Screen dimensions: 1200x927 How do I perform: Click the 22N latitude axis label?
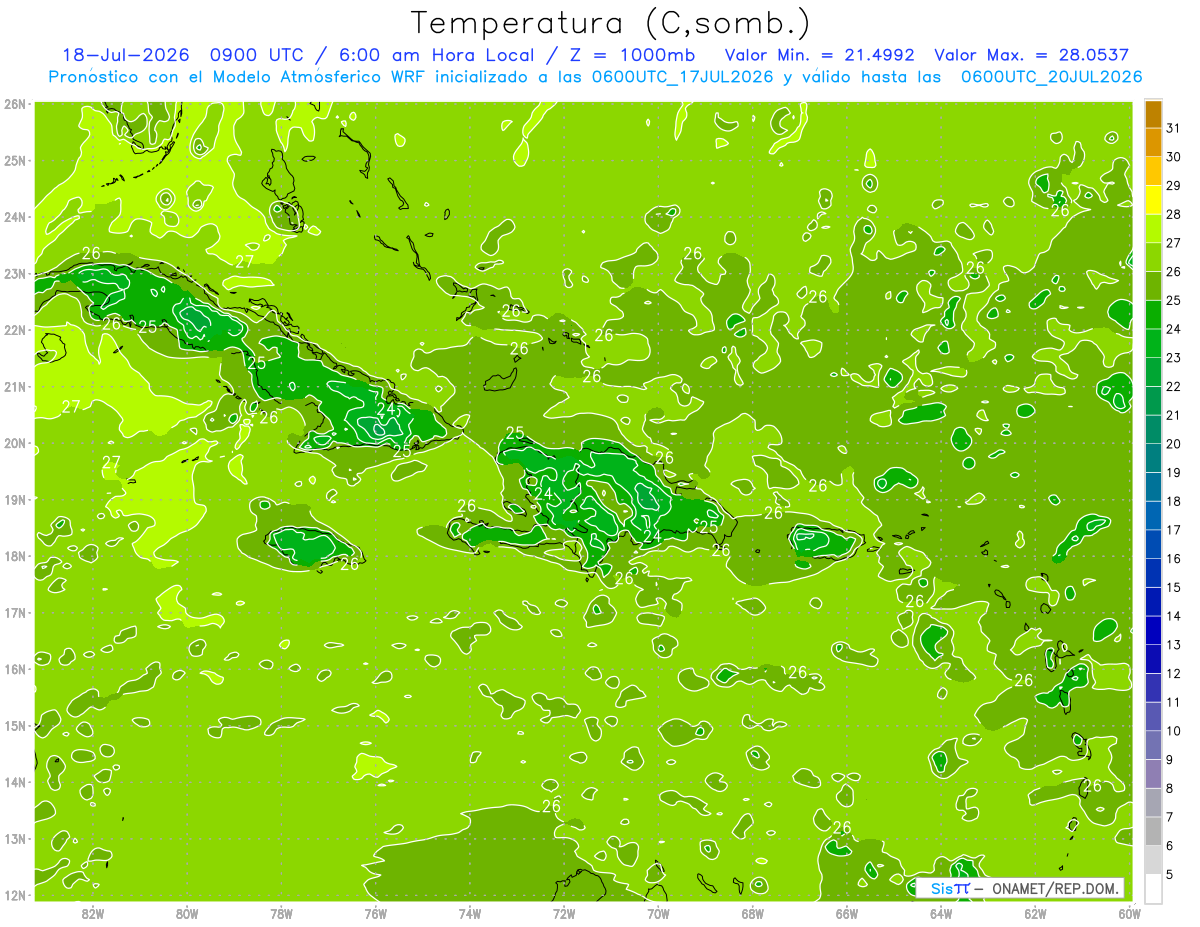tap(15, 330)
